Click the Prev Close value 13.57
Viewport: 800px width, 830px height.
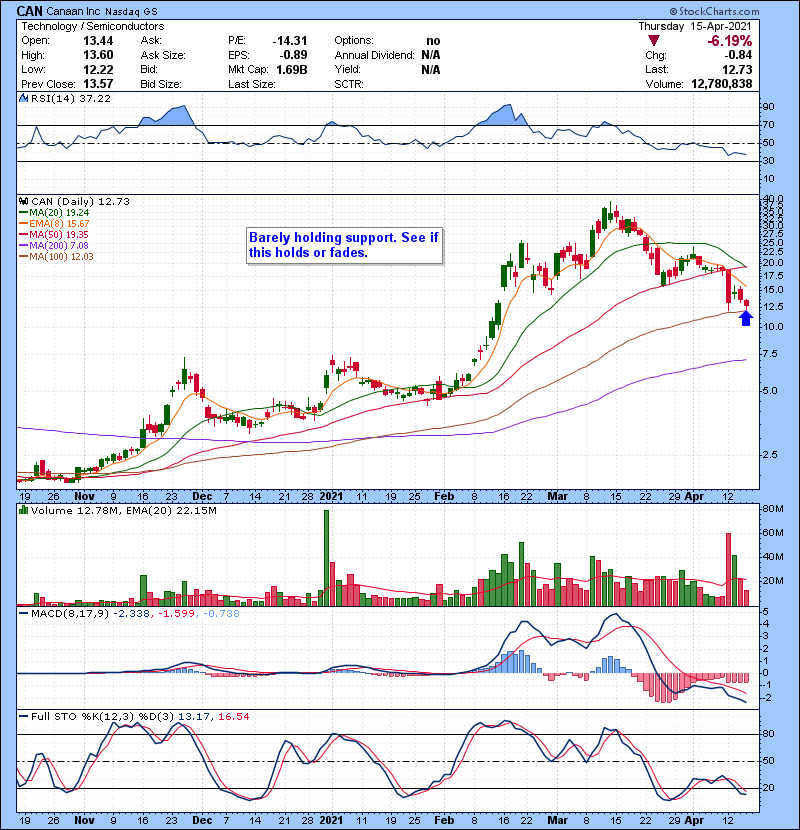[x=98, y=84]
